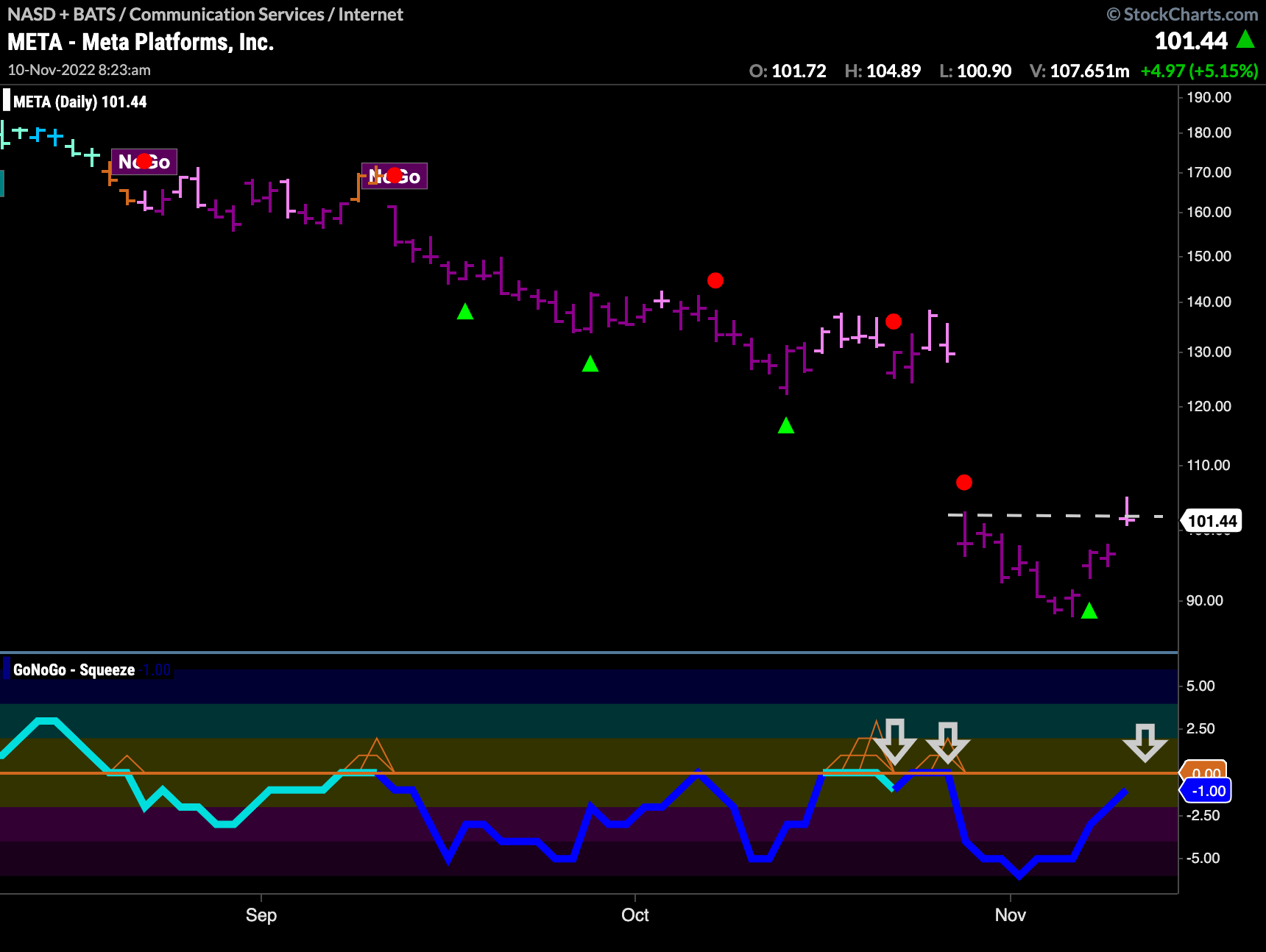The height and width of the screenshot is (952, 1266).
Task: Click the red dot on the second NoGo flag
Action: (395, 176)
